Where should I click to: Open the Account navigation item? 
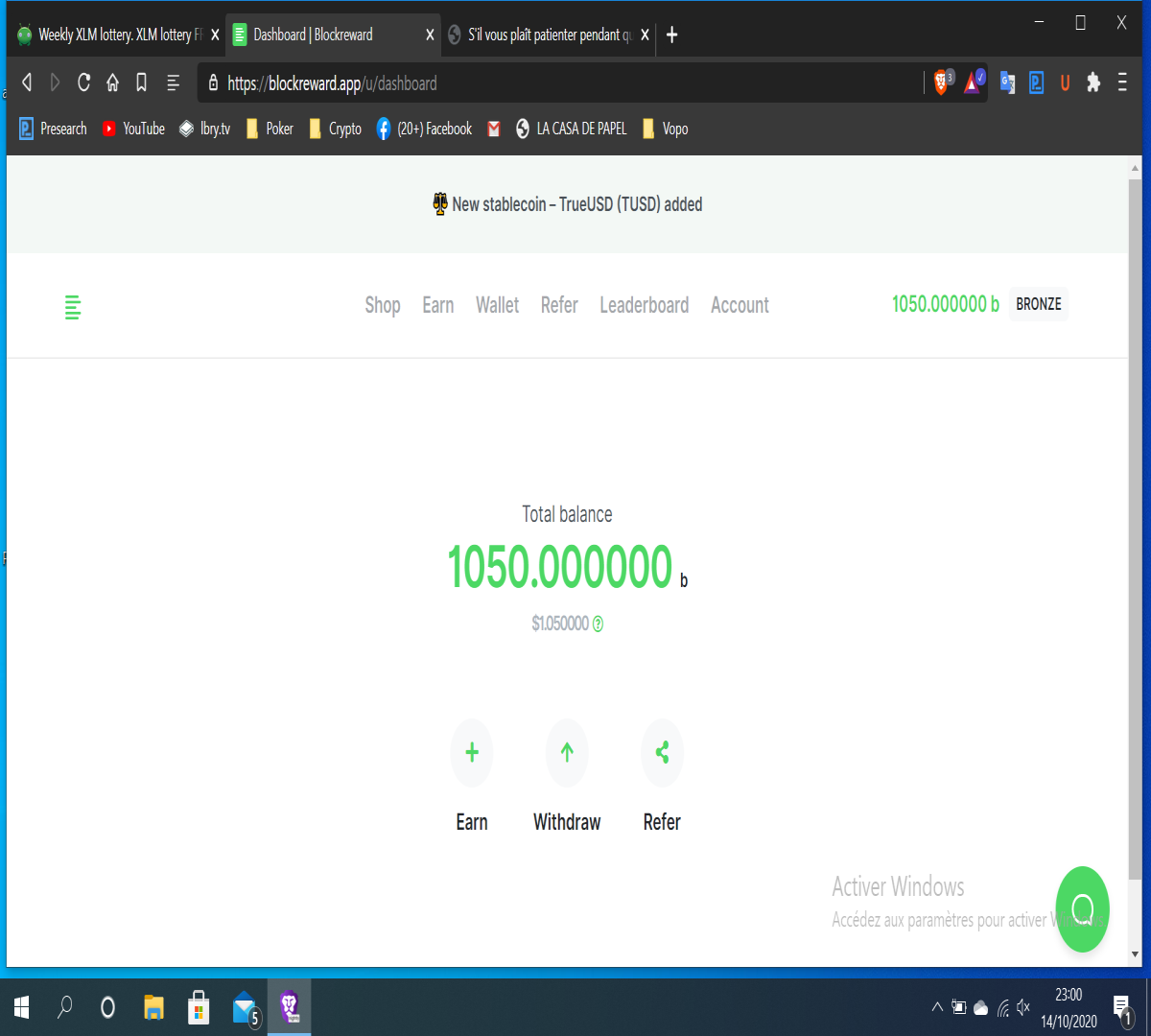coord(740,305)
